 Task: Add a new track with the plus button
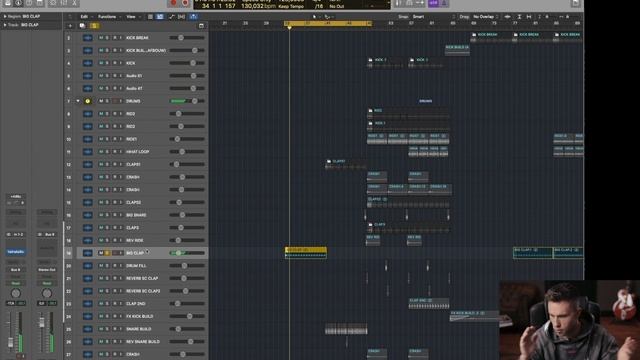(70, 26)
